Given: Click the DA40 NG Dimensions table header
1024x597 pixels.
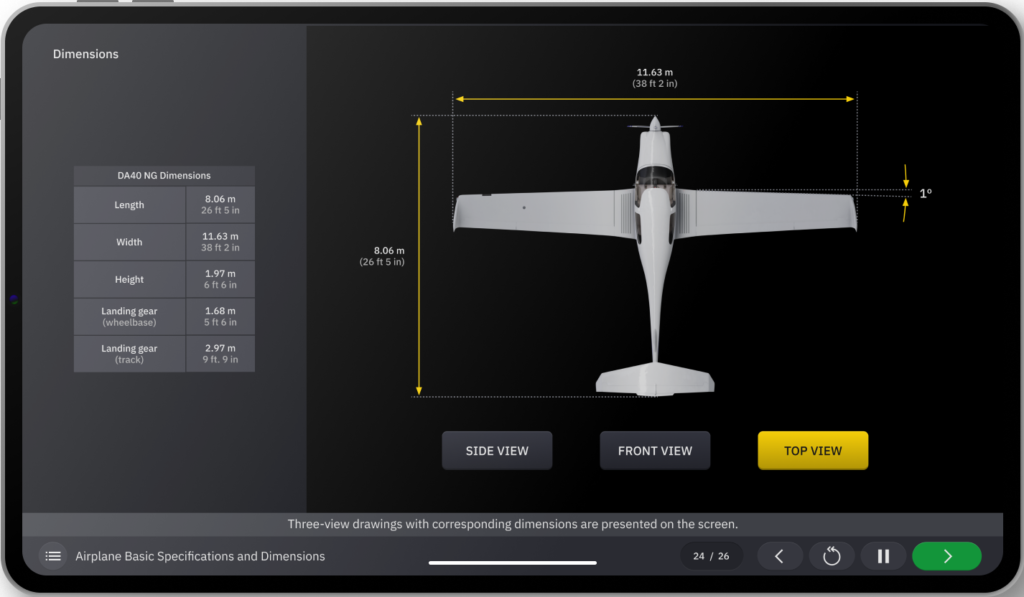Looking at the screenshot, I should [x=164, y=175].
